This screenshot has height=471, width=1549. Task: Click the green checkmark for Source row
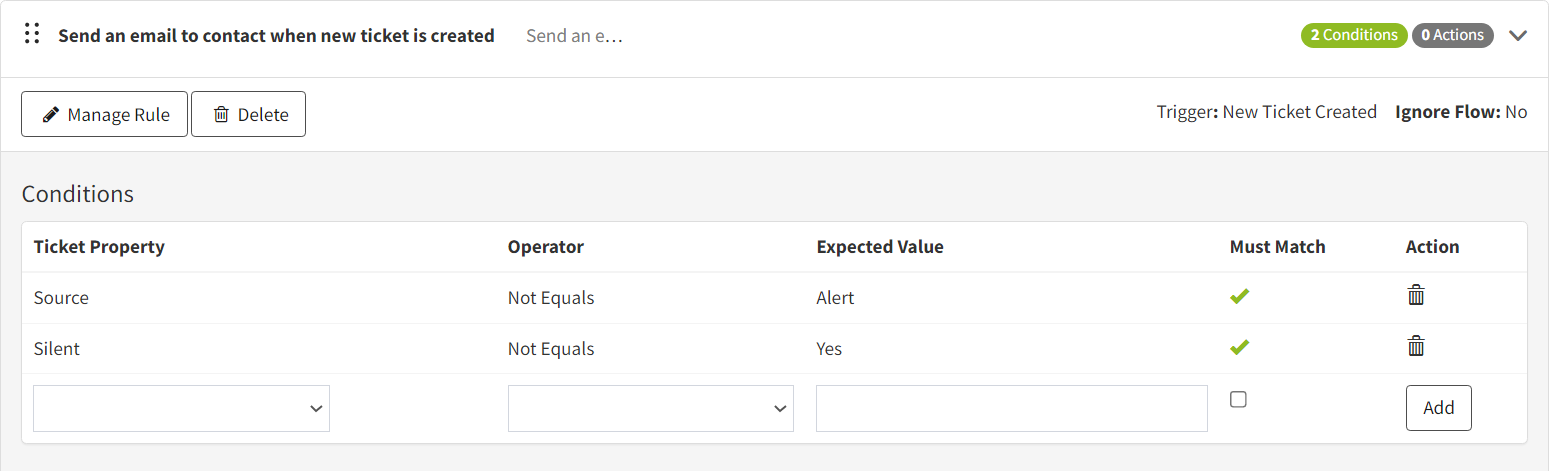point(1240,296)
